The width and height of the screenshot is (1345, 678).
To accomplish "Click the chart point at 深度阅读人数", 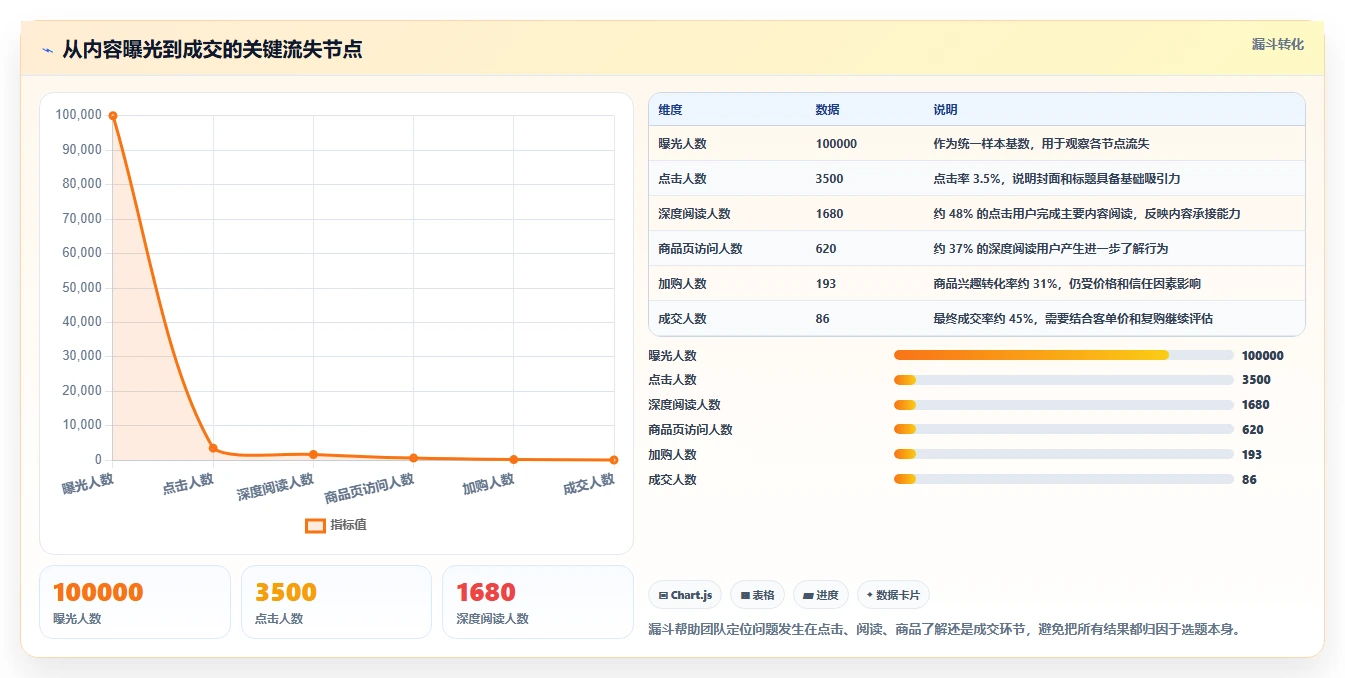I will tap(313, 454).
